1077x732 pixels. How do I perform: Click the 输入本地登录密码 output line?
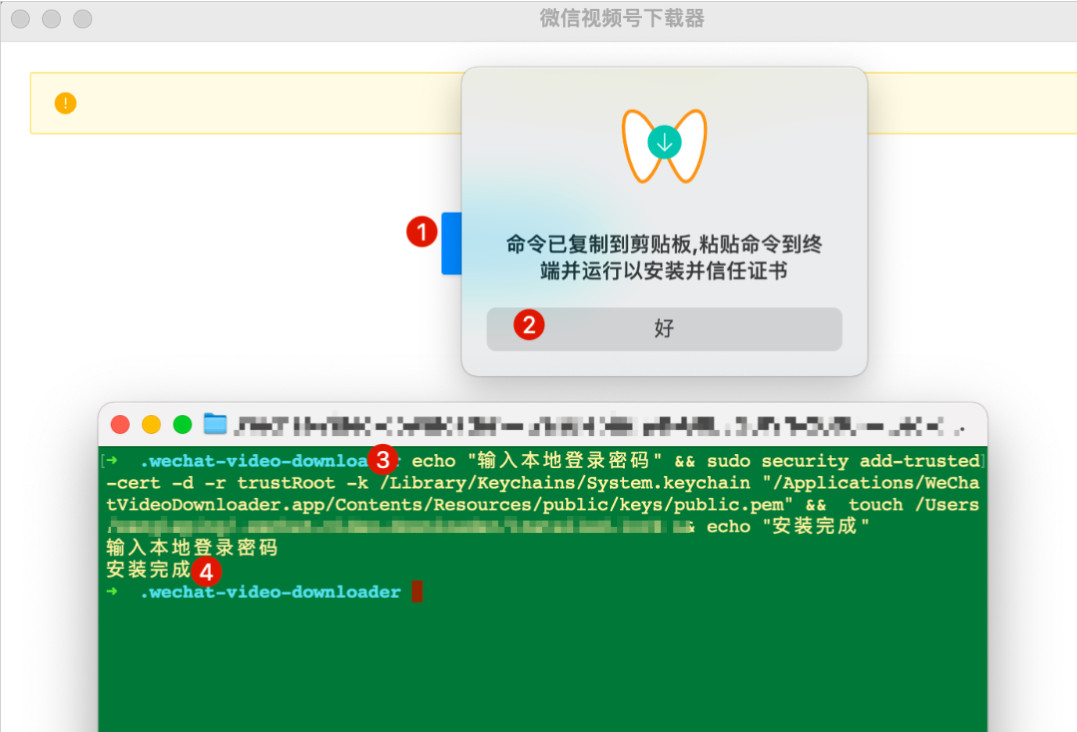(192, 548)
